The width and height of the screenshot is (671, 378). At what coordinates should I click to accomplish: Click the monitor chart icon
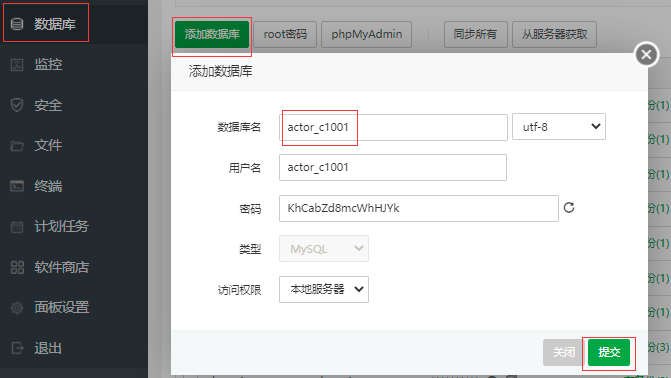pyautogui.click(x=17, y=65)
